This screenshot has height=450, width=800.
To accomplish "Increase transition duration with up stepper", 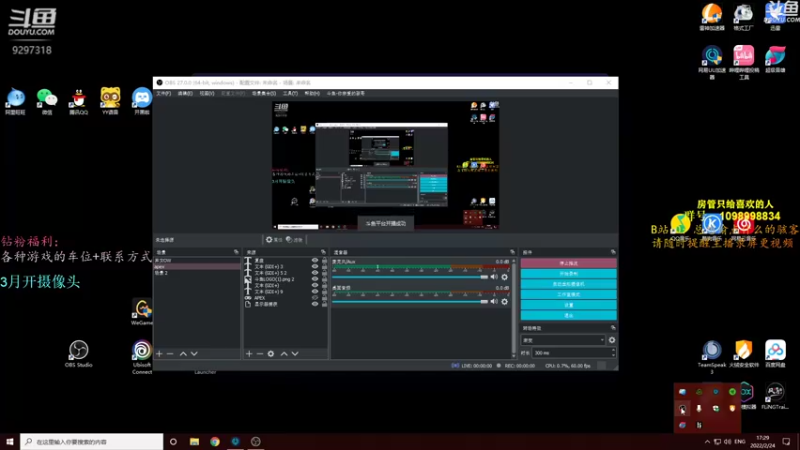I will coord(613,351).
